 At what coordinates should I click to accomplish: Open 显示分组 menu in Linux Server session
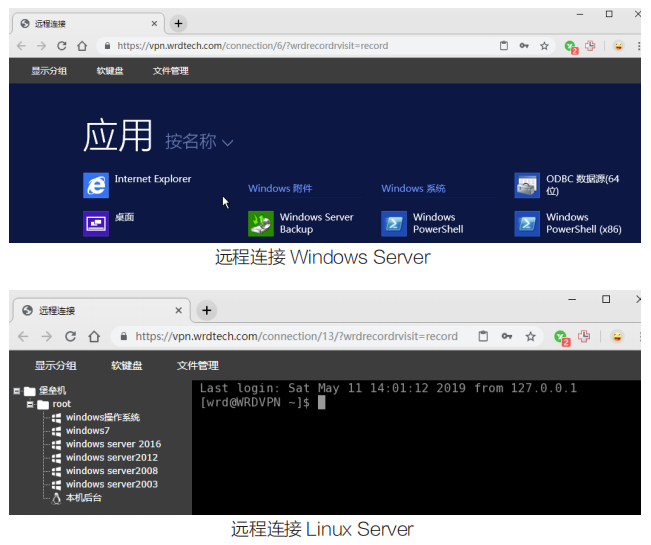coord(55,366)
